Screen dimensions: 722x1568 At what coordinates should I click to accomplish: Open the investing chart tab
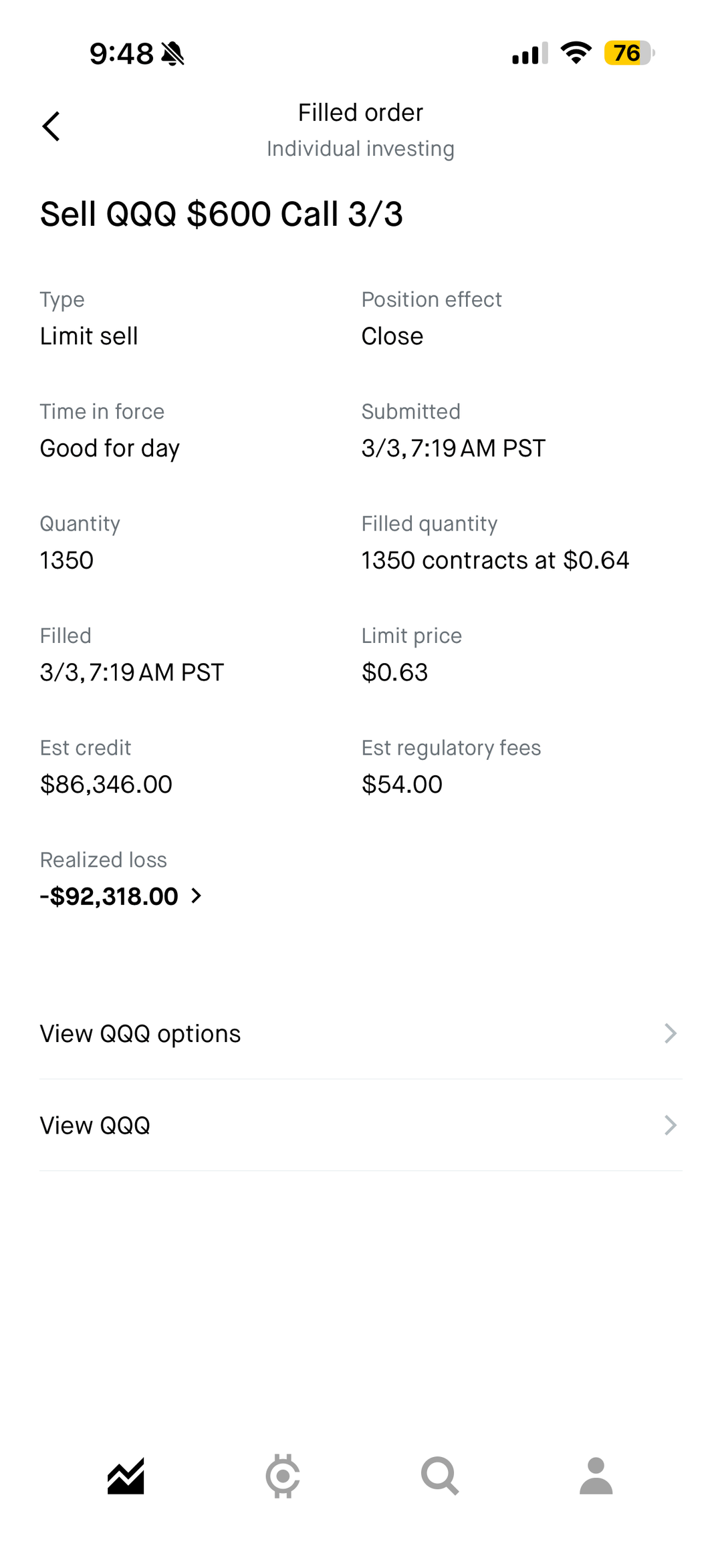pyautogui.click(x=126, y=1476)
